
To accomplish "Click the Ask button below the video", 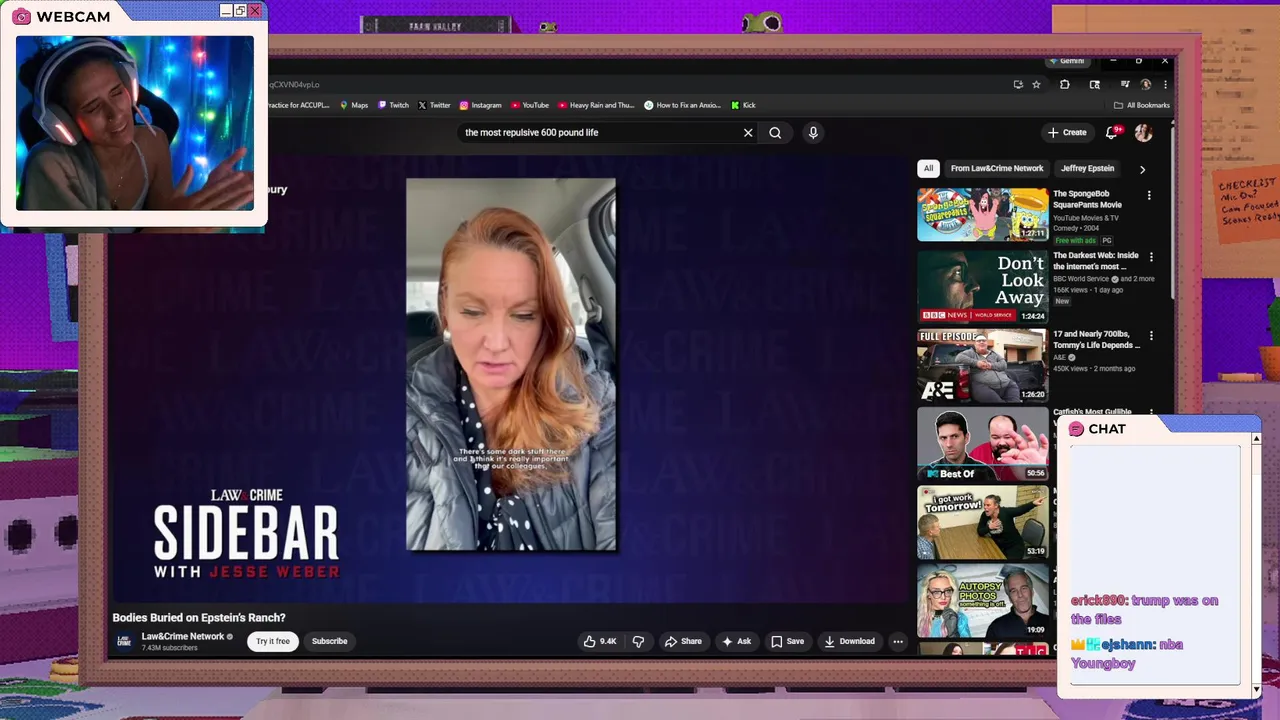I will click(x=736, y=641).
